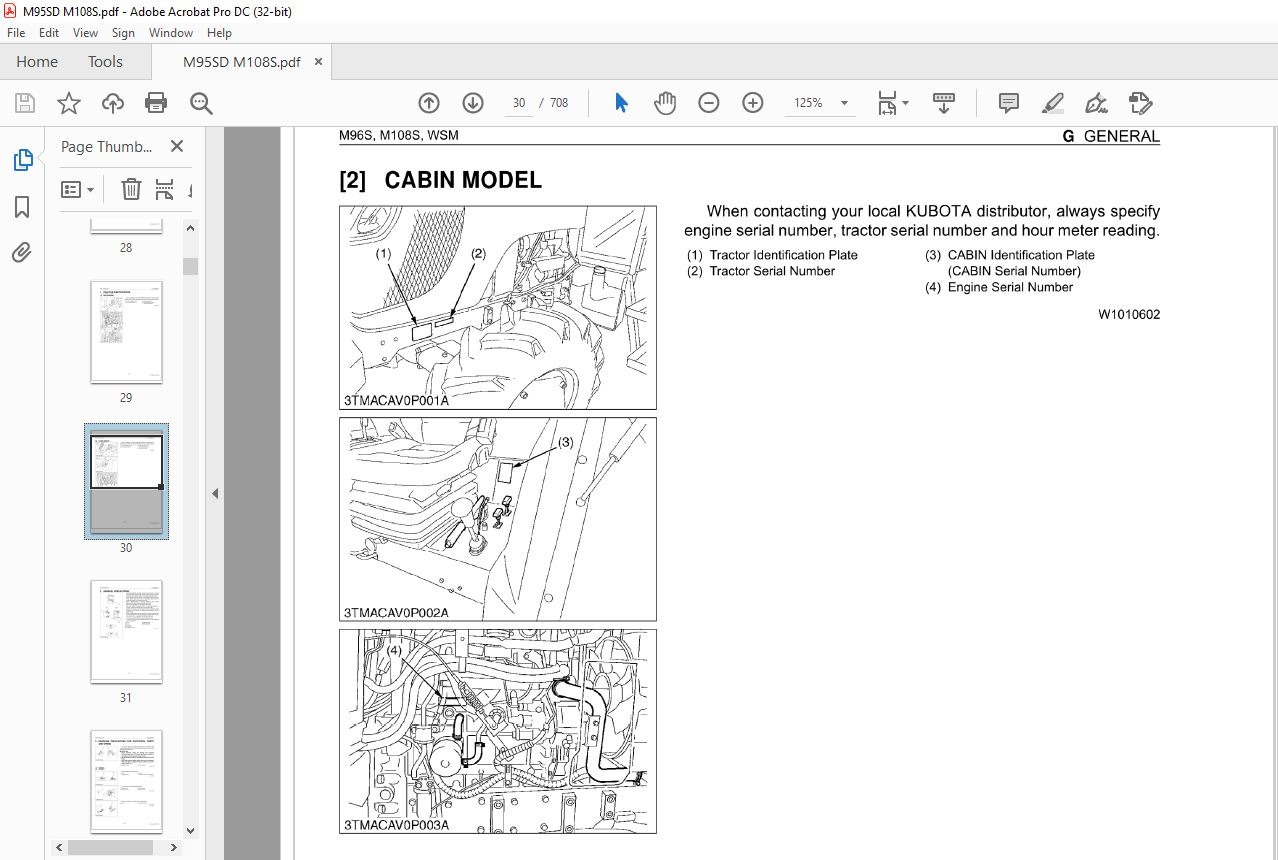
Task: Select page 29 thumbnail
Action: coord(126,332)
